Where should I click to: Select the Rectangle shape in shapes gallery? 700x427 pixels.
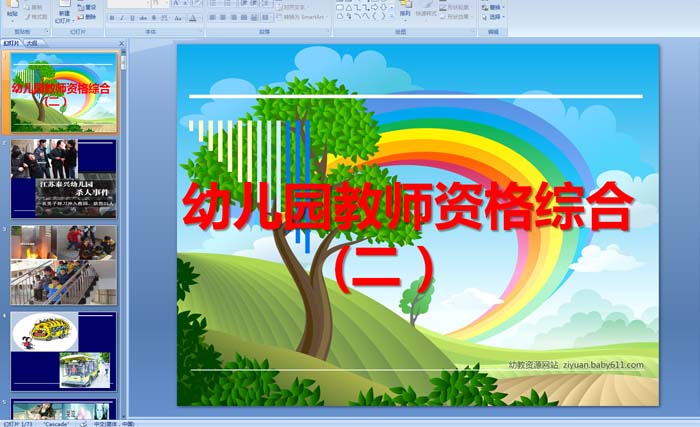pyautogui.click(x=340, y=8)
